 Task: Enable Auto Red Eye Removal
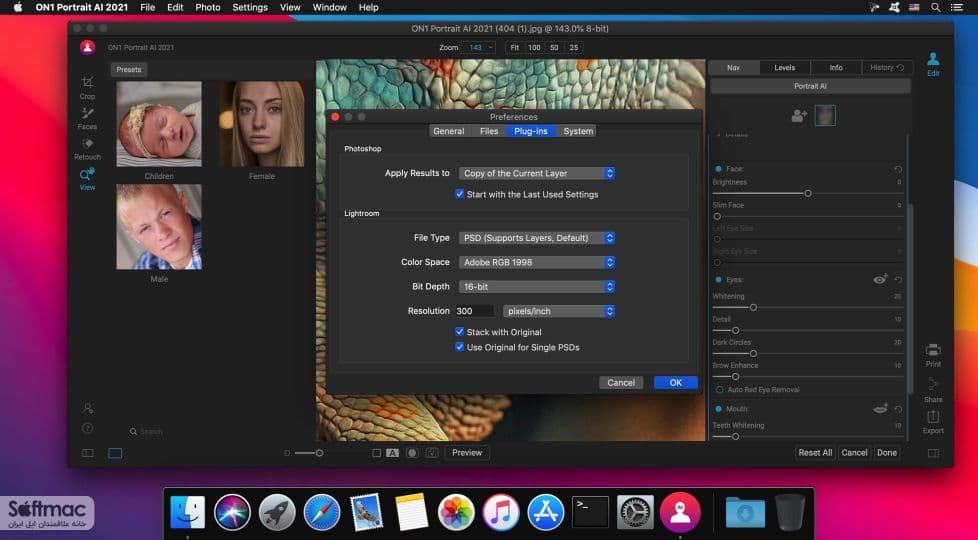click(x=720, y=390)
